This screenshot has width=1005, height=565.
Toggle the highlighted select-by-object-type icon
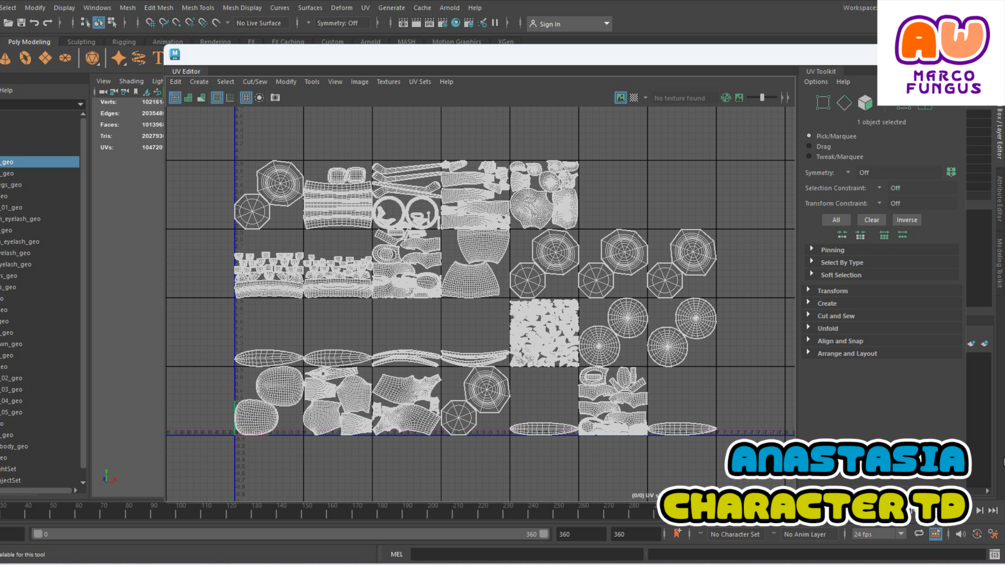click(x=99, y=23)
